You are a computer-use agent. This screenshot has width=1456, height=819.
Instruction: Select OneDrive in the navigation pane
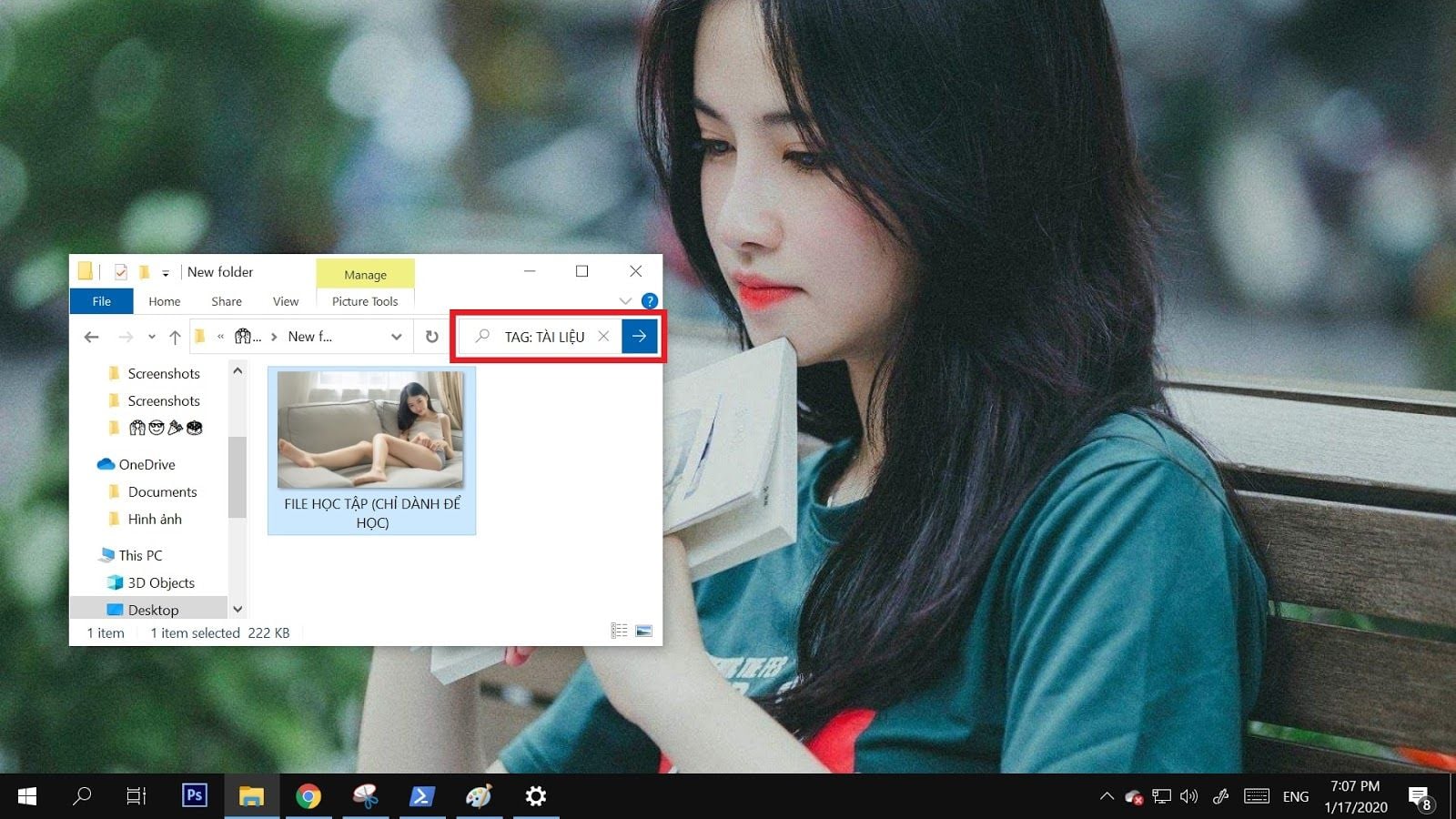[x=147, y=464]
